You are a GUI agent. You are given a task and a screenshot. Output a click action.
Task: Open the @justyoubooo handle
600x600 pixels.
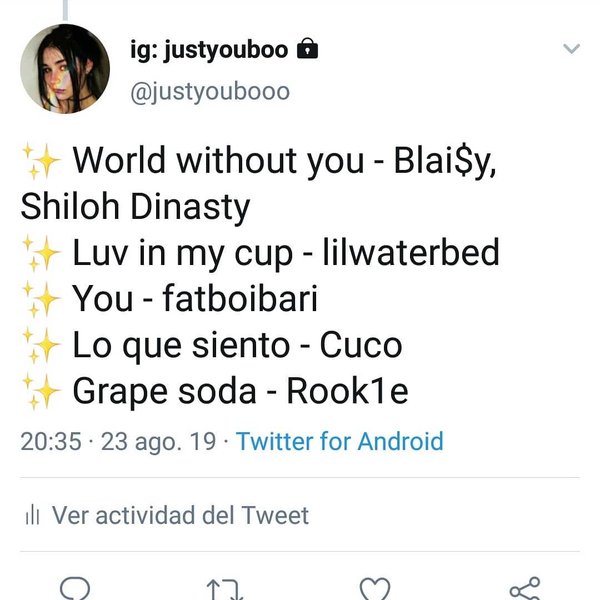pyautogui.click(x=210, y=92)
